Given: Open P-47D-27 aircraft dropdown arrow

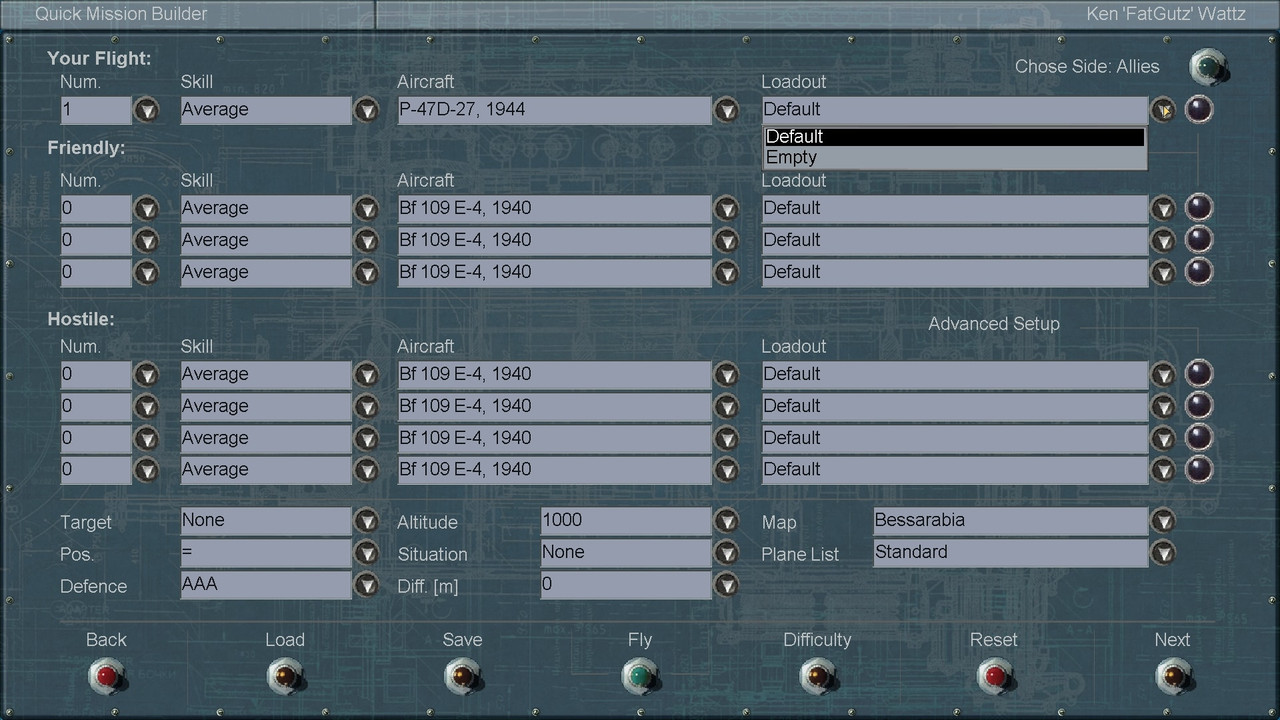Looking at the screenshot, I should click(x=726, y=110).
